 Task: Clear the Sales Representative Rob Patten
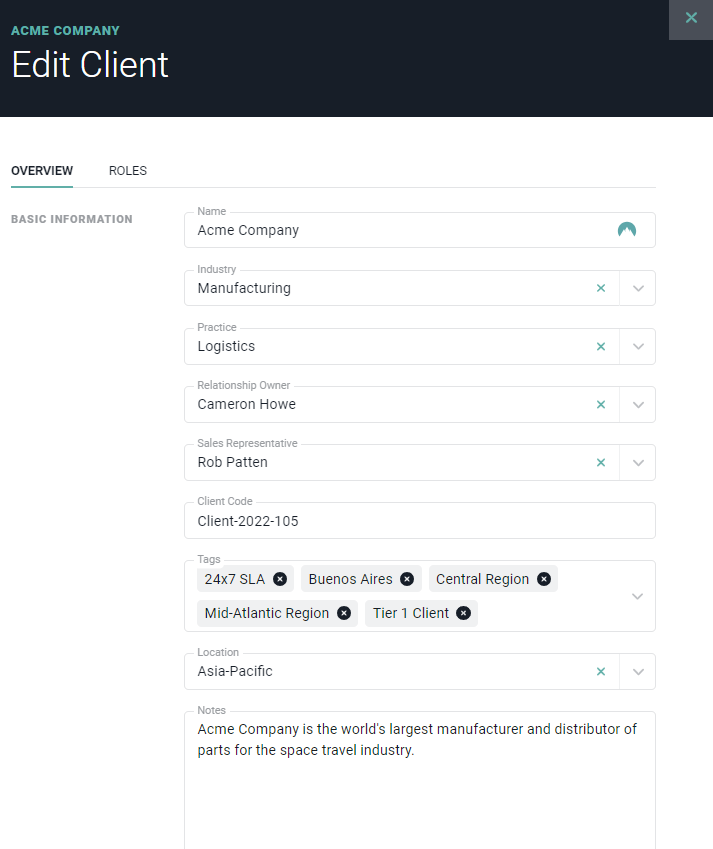(x=601, y=462)
